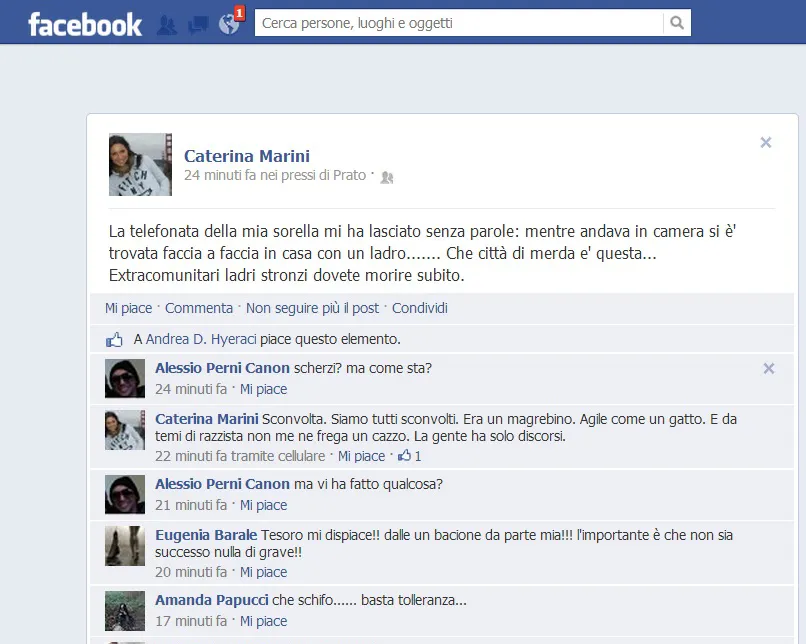This screenshot has width=806, height=644.
Task: Like the post via Mi piace
Action: pos(129,308)
